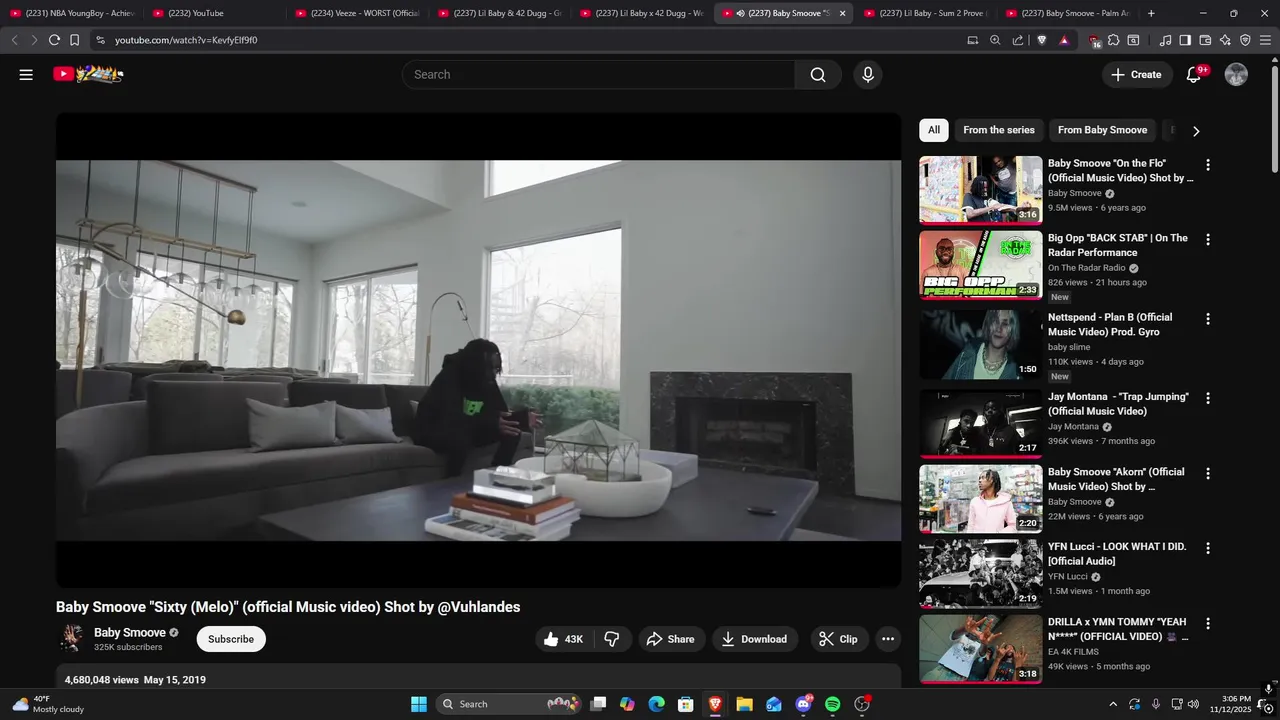Toggle the browser sidebar panel
1280x720 pixels.
pos(1185,40)
